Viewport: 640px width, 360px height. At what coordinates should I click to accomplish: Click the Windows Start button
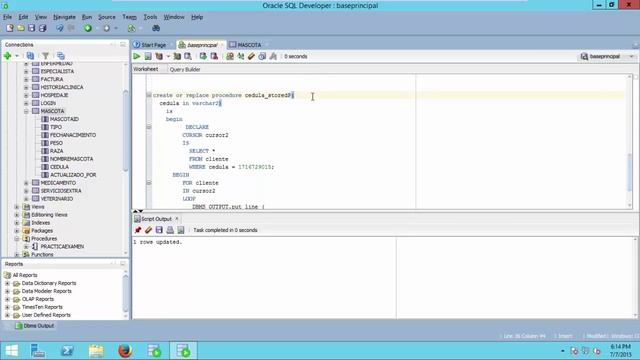[11, 351]
